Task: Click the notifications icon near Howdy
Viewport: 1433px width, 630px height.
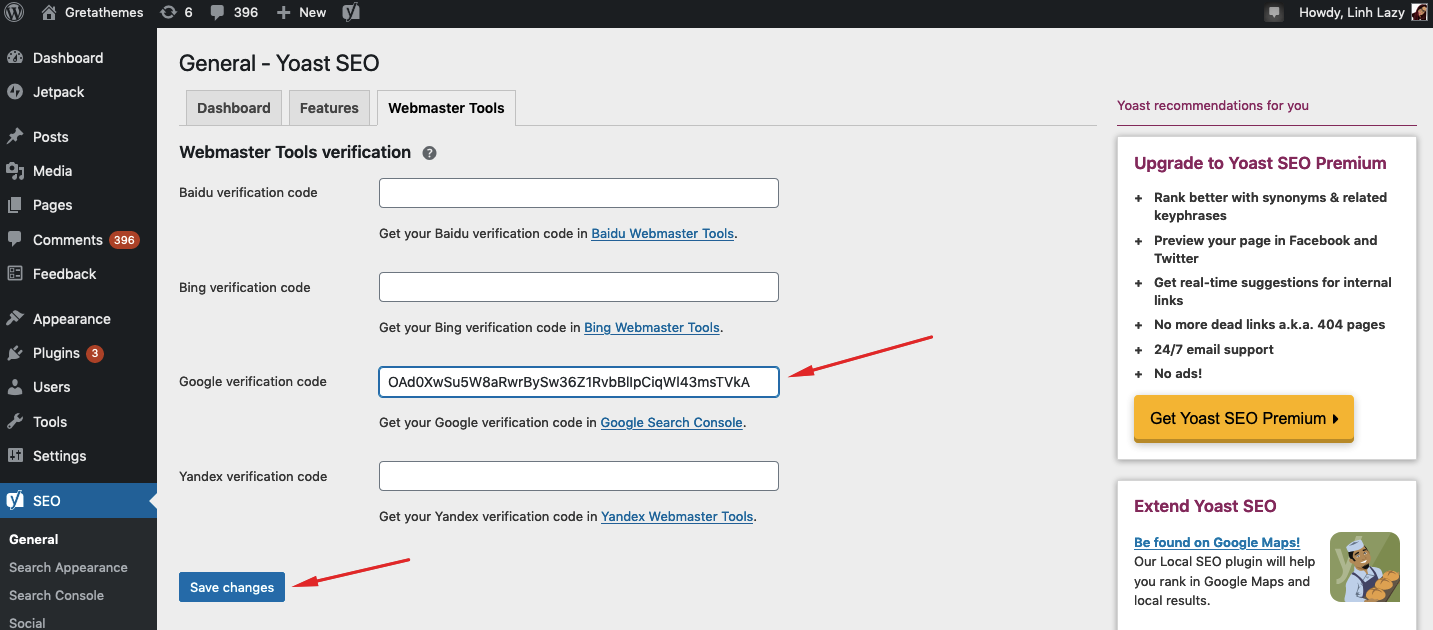Action: (x=1273, y=13)
